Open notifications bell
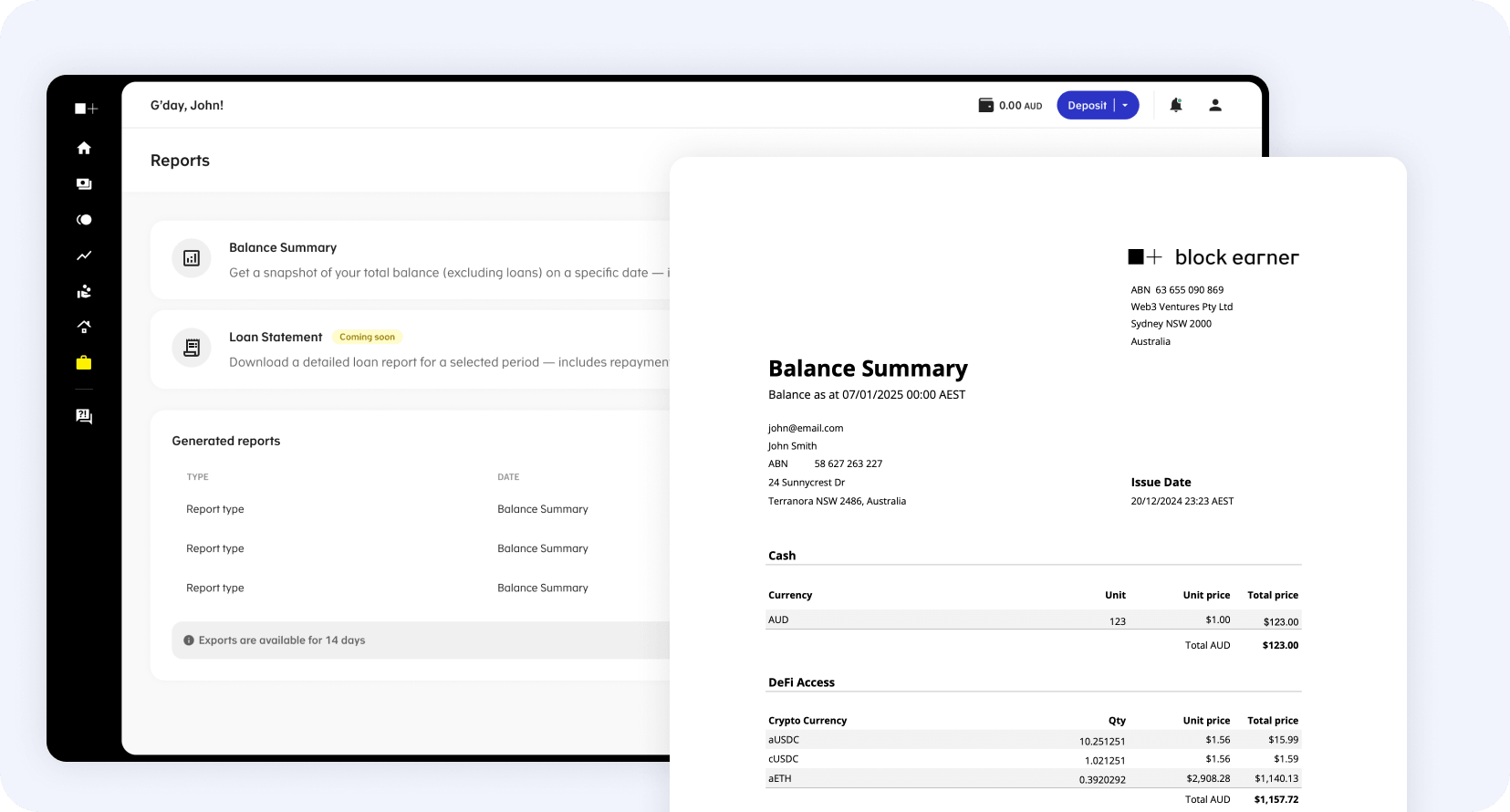Image resolution: width=1510 pixels, height=812 pixels. (x=1176, y=105)
